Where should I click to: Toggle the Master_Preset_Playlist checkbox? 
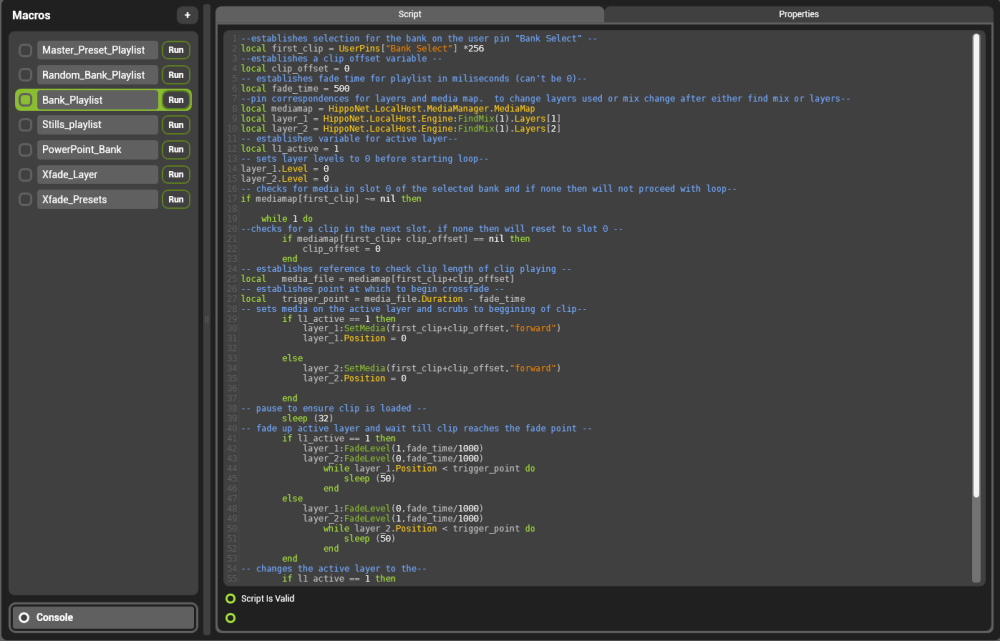click(x=26, y=50)
